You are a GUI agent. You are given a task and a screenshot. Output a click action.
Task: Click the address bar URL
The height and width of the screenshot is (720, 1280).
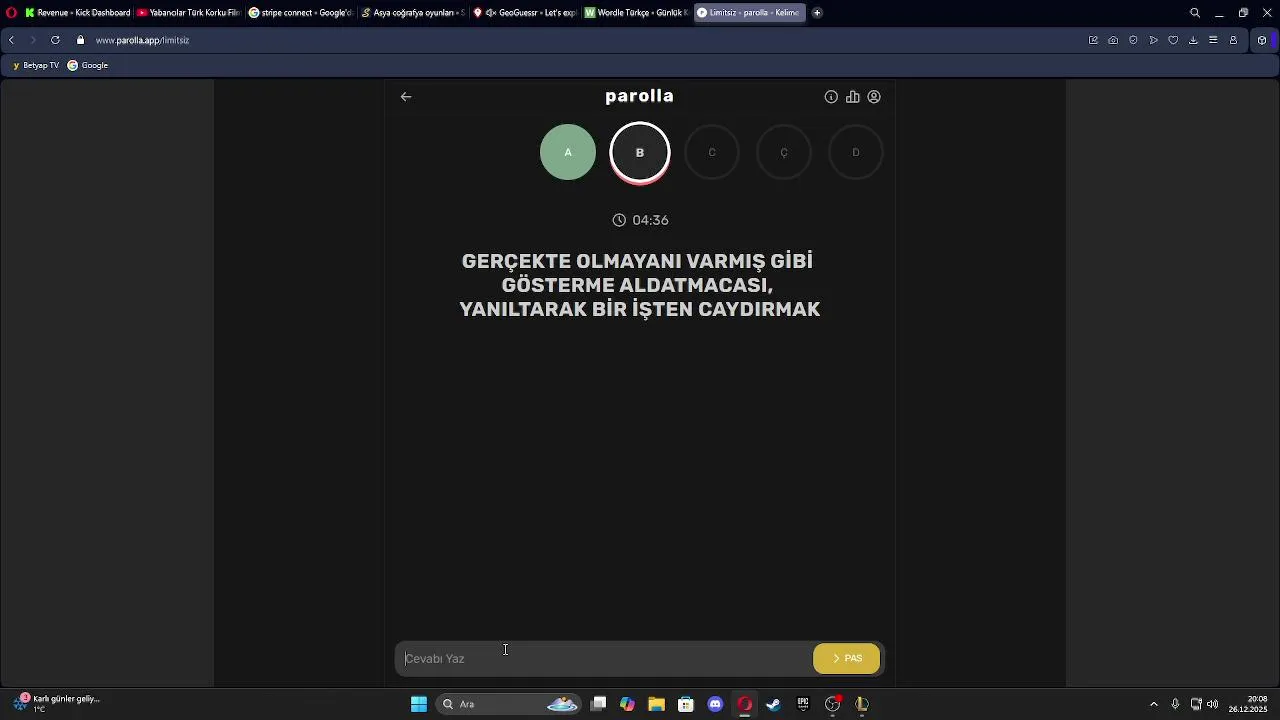click(x=143, y=40)
